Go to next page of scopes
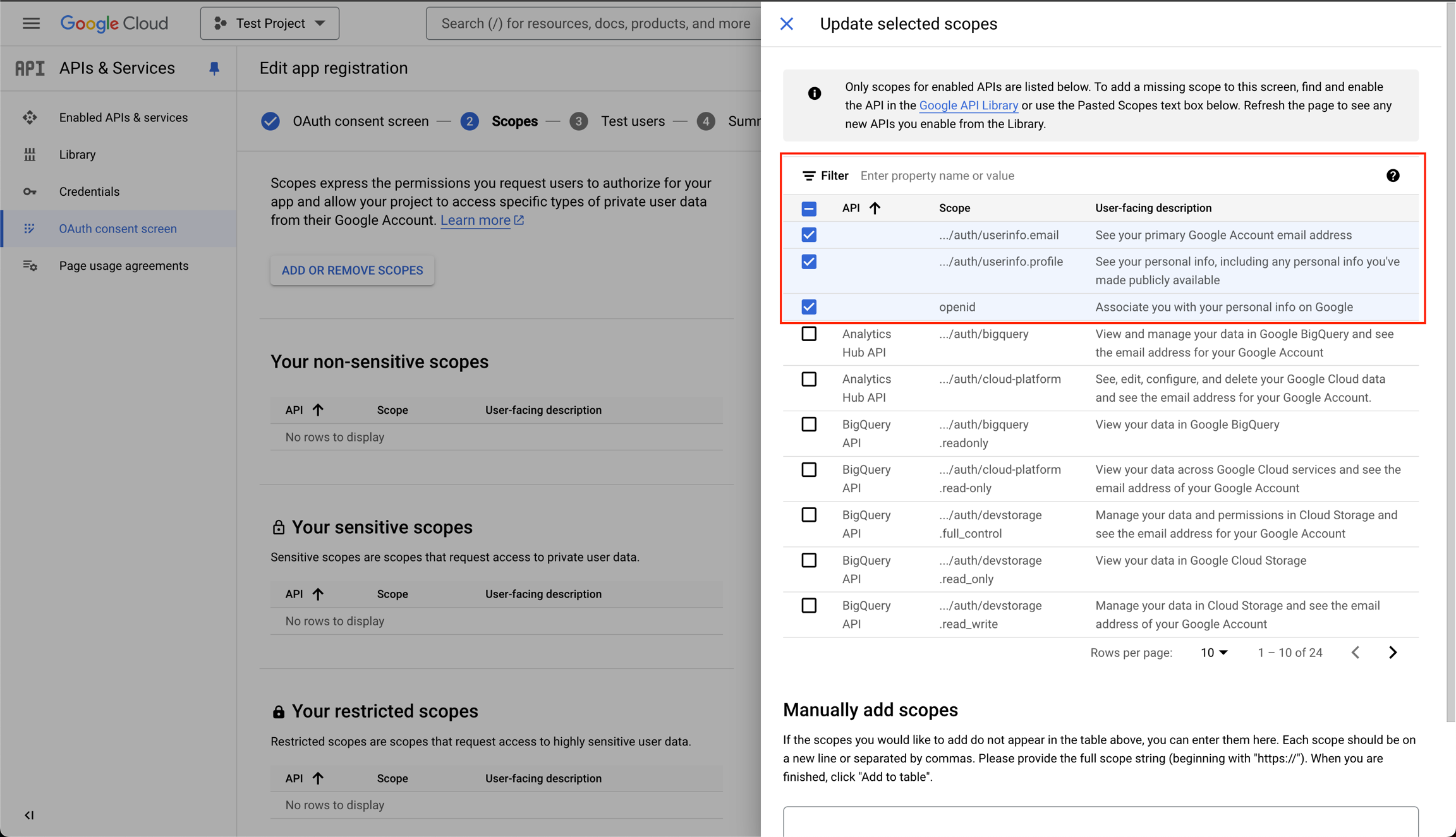Screen dimensions: 1456x837 coord(1393,652)
